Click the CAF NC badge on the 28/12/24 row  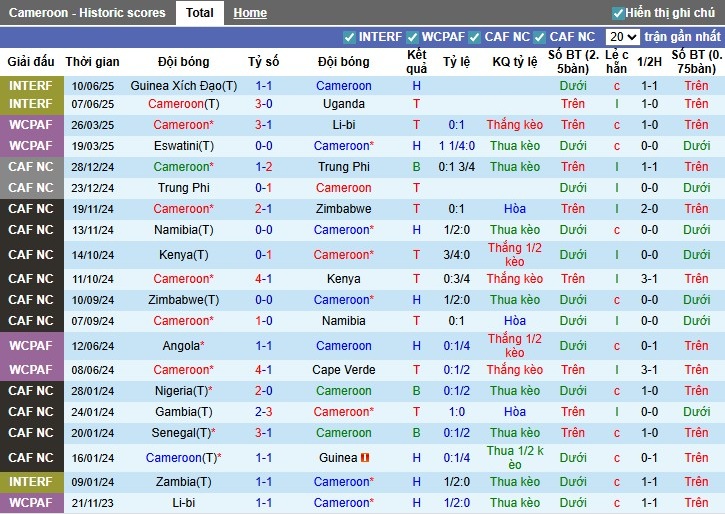point(30,167)
